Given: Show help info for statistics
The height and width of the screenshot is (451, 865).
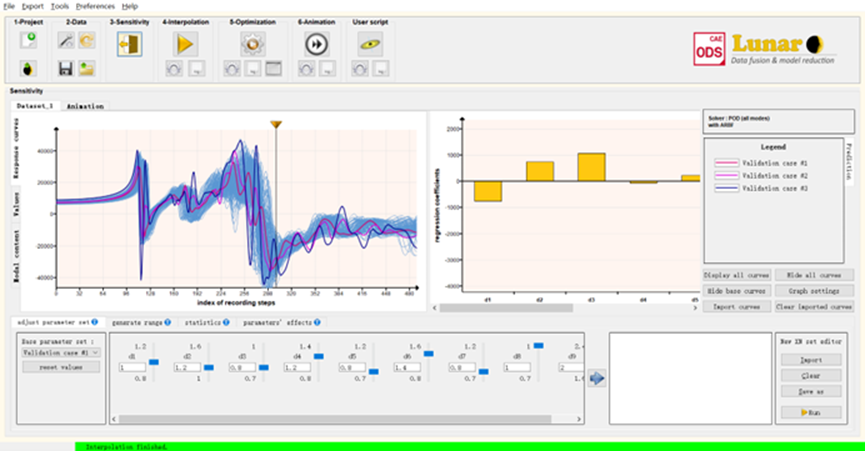Looking at the screenshot, I should click(226, 322).
